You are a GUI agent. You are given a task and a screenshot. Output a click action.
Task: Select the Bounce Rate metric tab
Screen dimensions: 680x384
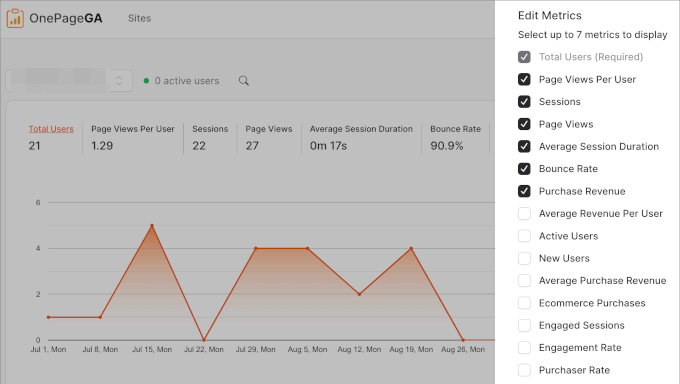coord(455,129)
